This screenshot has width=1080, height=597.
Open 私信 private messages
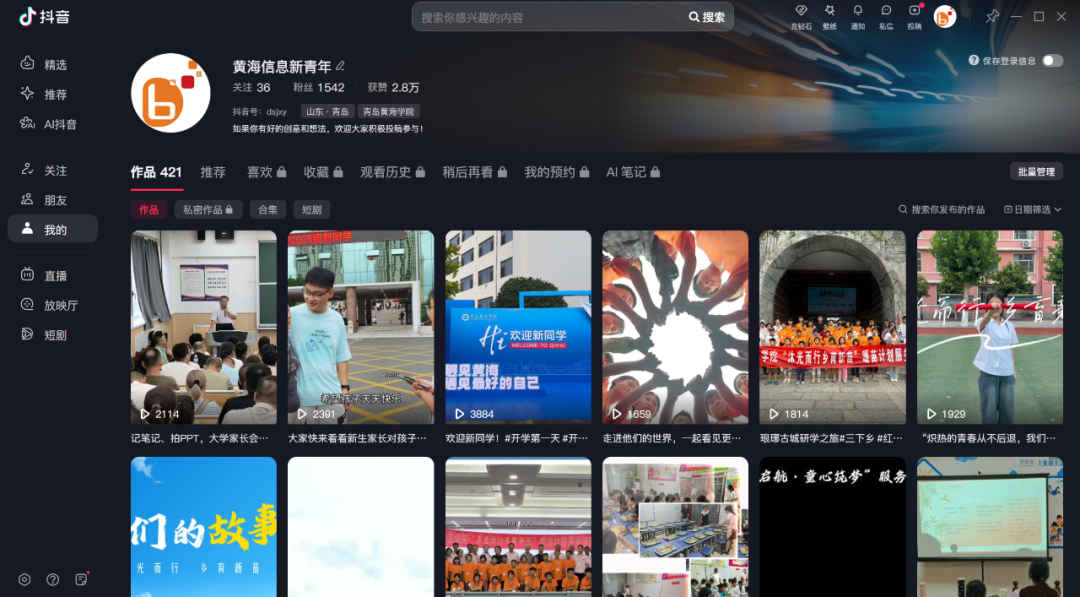pos(886,15)
